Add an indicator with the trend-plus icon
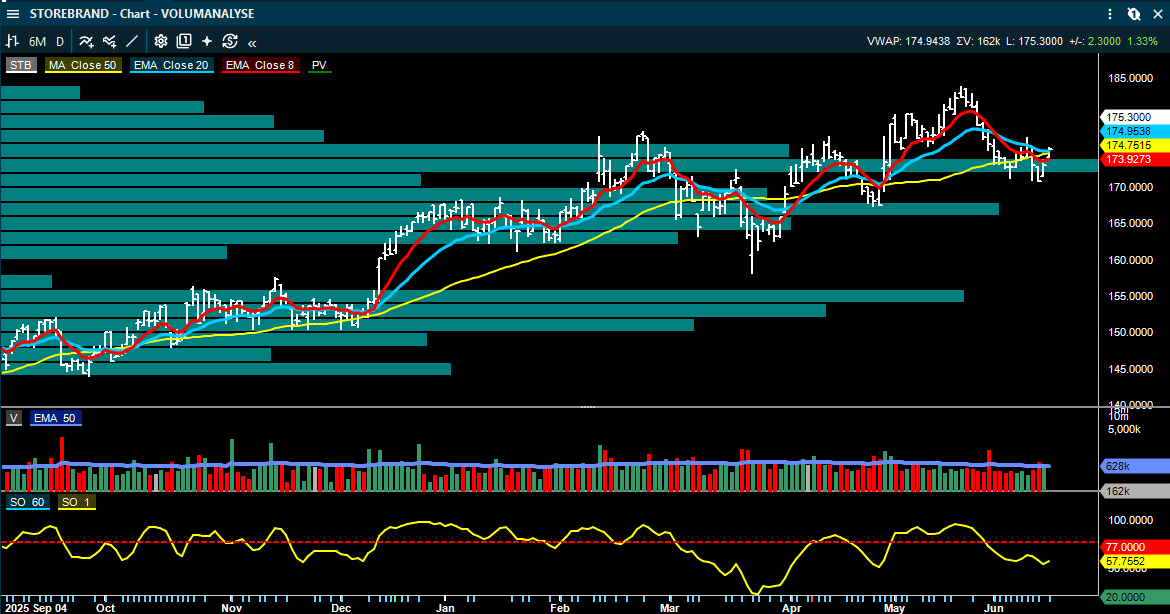1170x614 pixels. click(87, 42)
